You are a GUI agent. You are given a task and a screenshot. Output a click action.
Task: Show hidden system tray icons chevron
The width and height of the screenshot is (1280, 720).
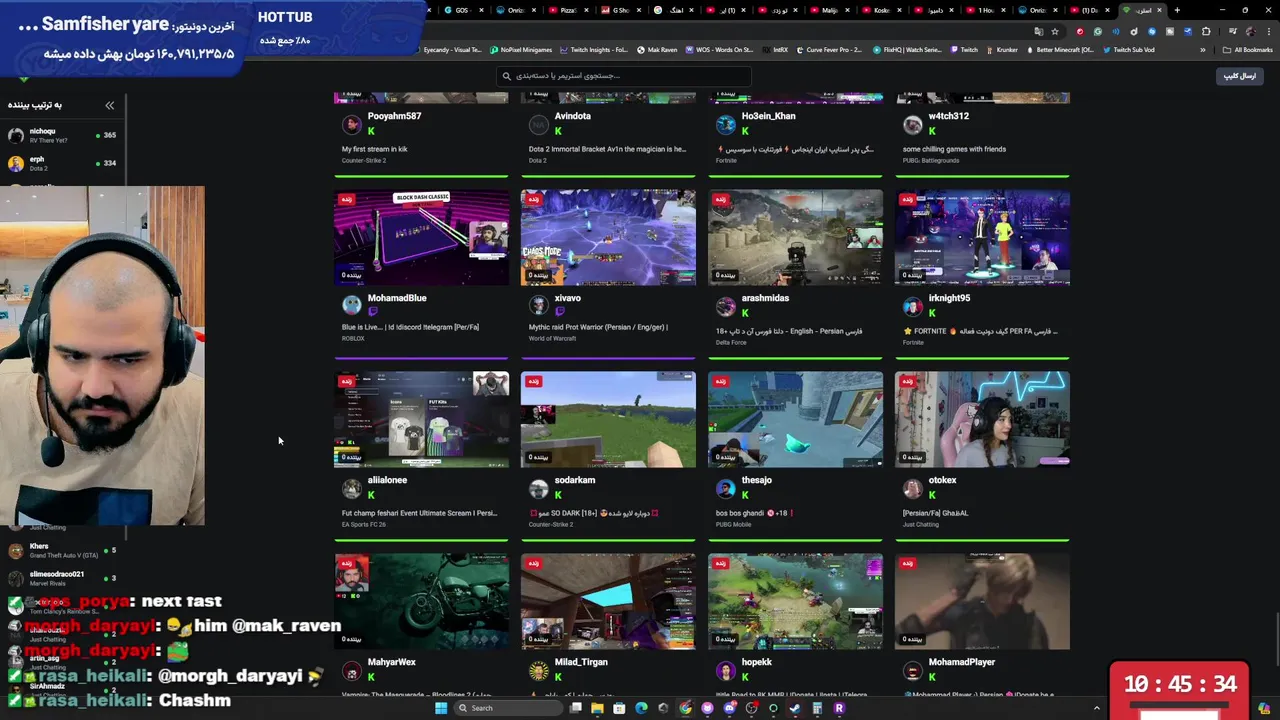(1097, 708)
